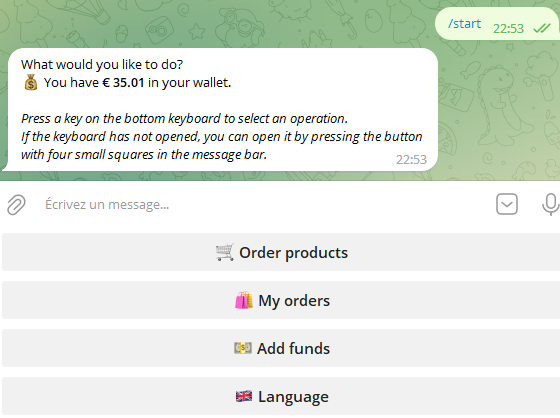Click the /start command link

pyautogui.click(x=464, y=24)
